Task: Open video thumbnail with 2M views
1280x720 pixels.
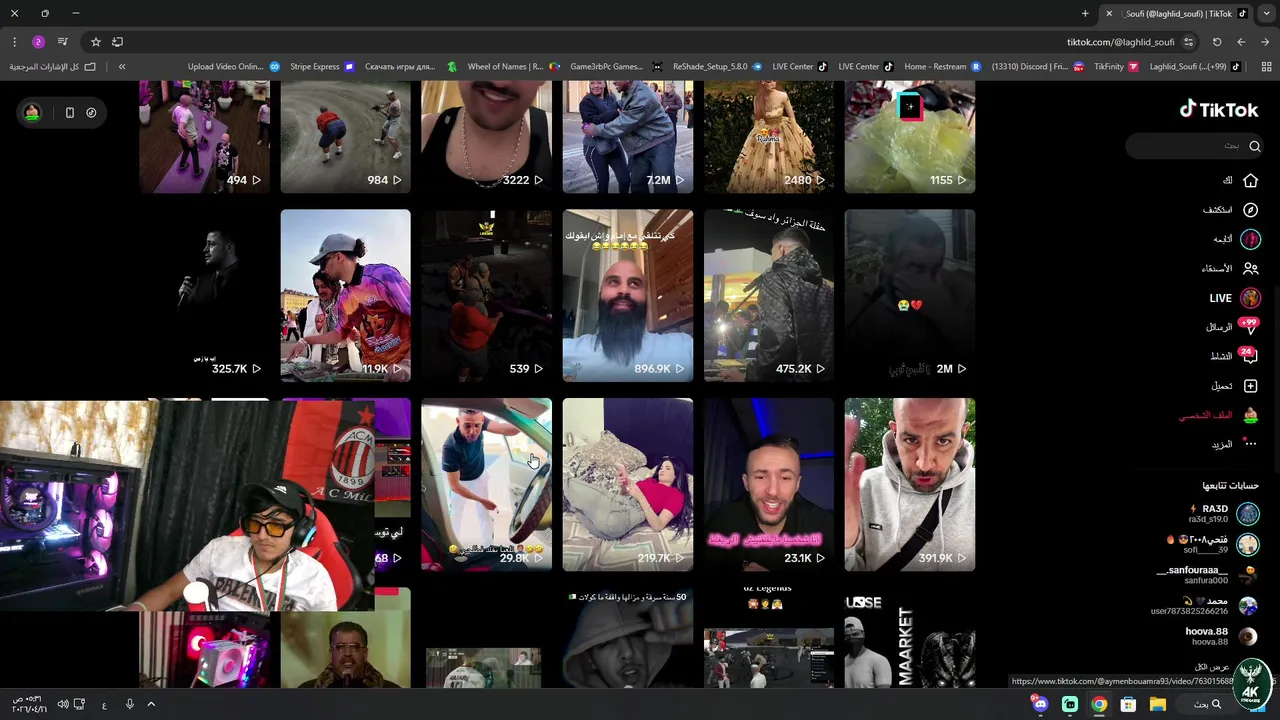Action: [909, 295]
